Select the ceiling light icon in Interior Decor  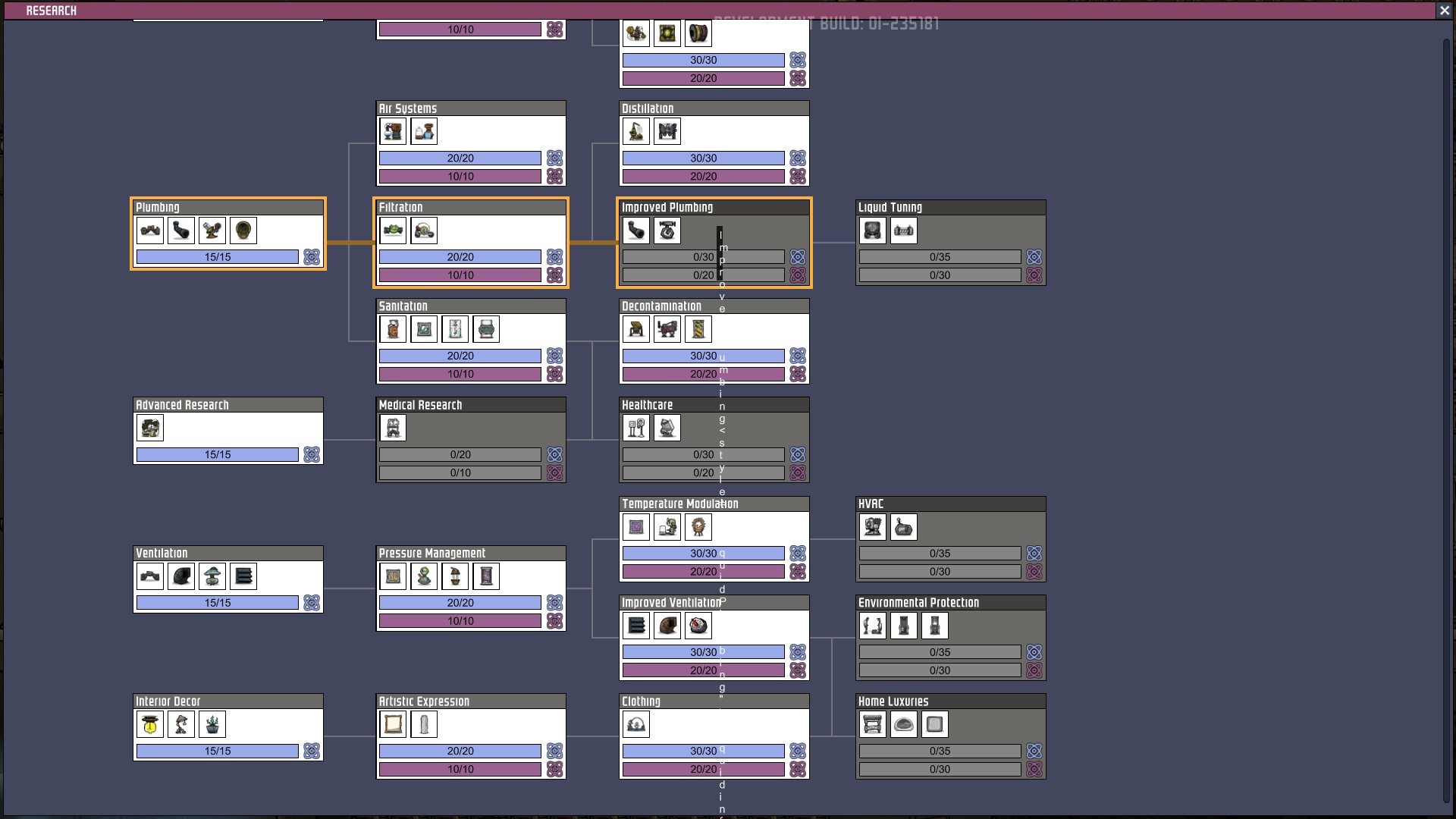[x=150, y=724]
